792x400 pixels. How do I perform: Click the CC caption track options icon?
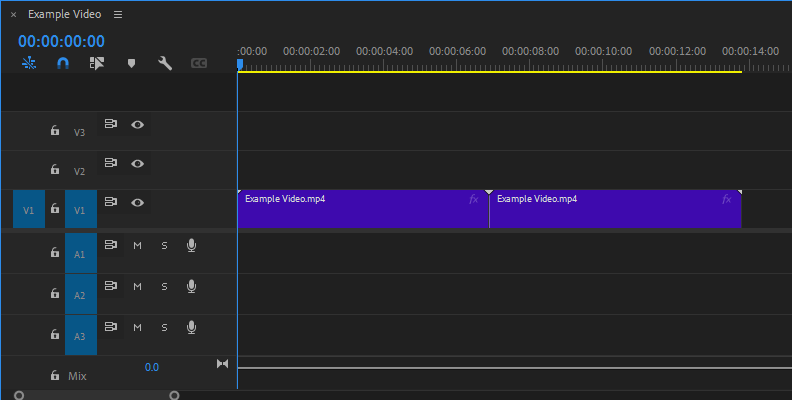(199, 63)
